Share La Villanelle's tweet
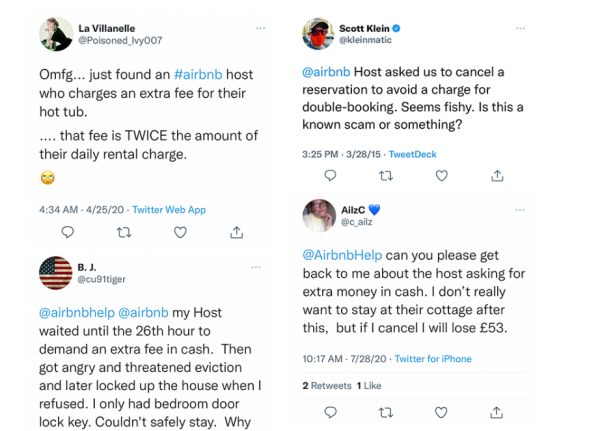This screenshot has height=431, width=600. click(236, 232)
